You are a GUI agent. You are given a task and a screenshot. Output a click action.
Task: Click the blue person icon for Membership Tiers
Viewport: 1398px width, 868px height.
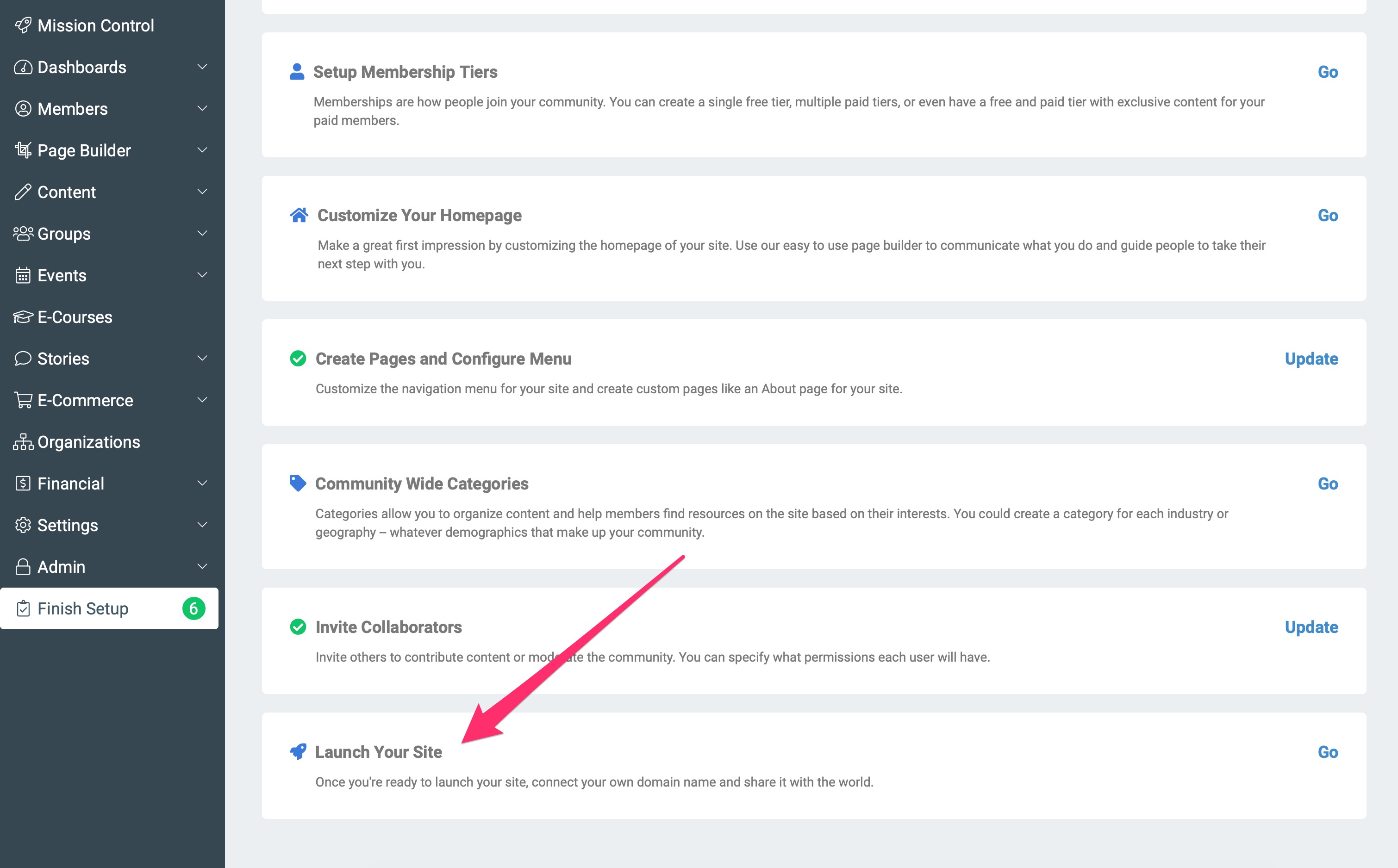(x=297, y=72)
